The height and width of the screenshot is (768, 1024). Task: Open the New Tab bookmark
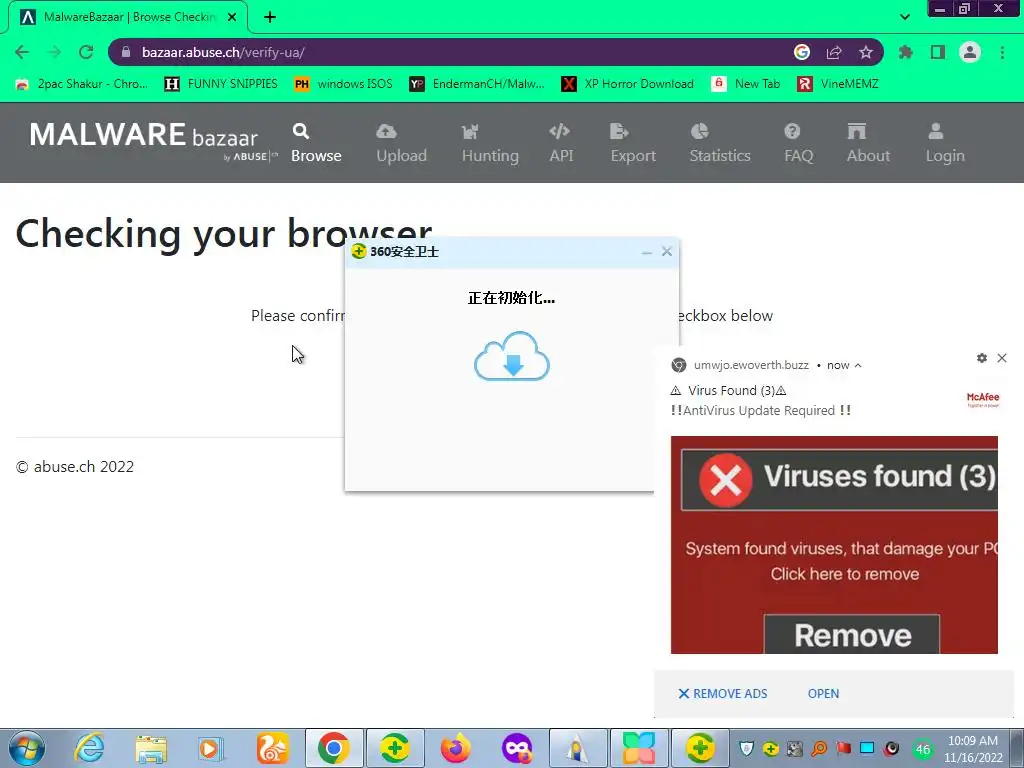point(746,84)
